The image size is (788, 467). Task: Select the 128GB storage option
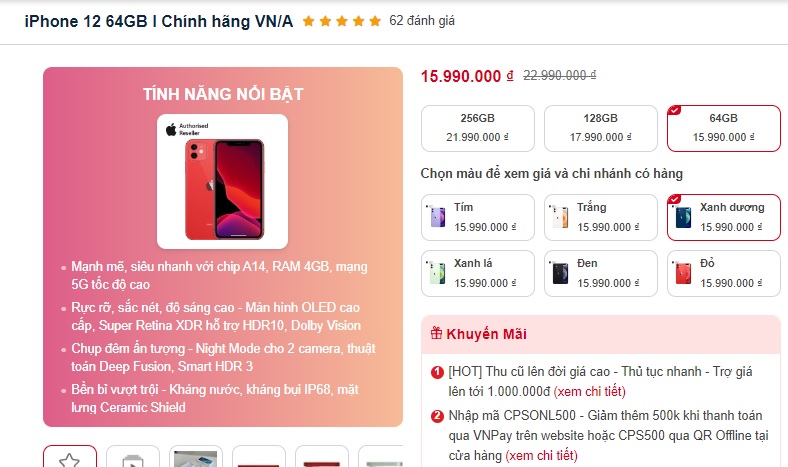coord(601,128)
